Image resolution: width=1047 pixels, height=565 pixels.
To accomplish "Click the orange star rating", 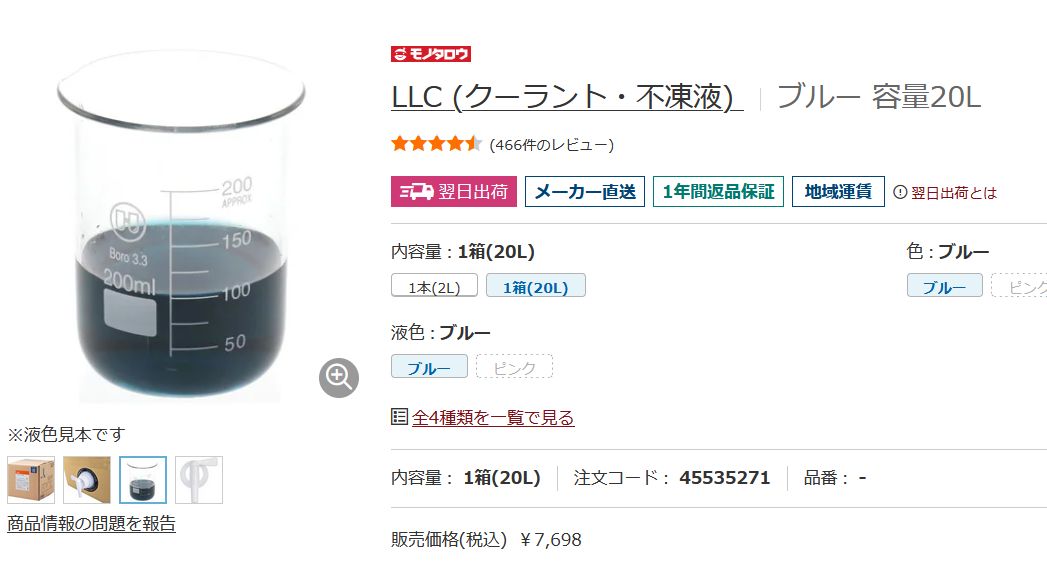I will click(436, 144).
